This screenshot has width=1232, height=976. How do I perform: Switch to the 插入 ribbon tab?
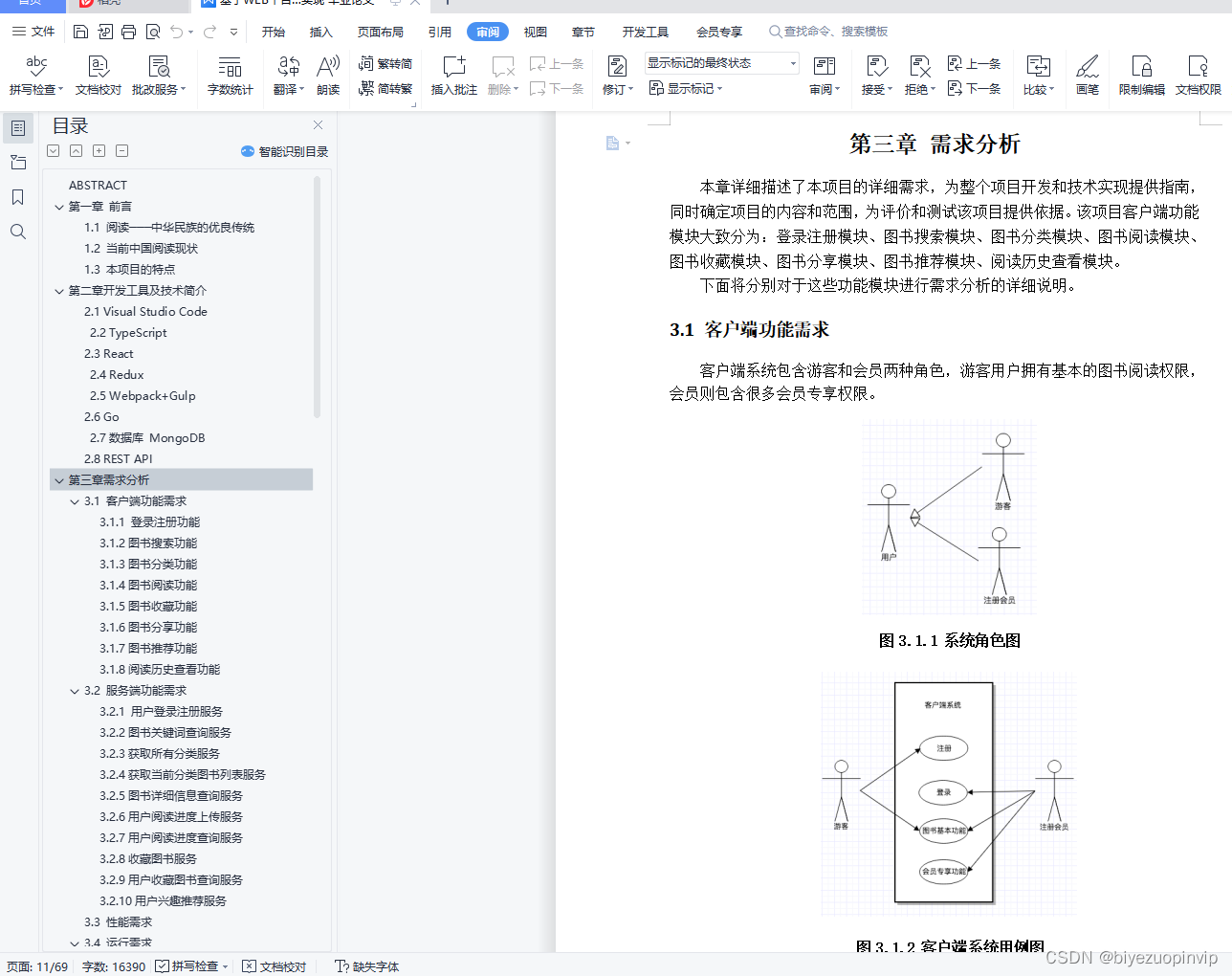(x=320, y=32)
